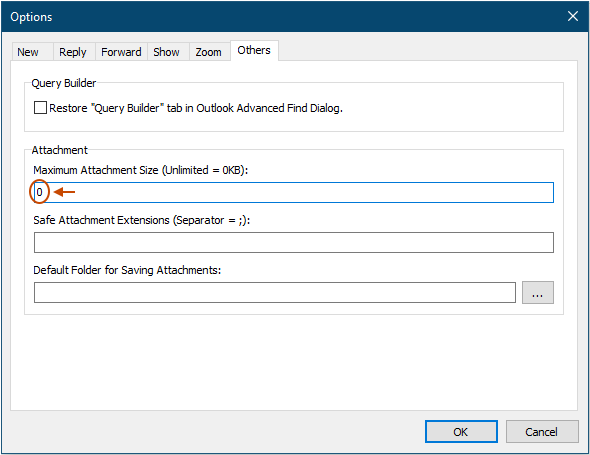Open the Reply tab
Viewport: 590px width, 455px height.
click(x=74, y=52)
